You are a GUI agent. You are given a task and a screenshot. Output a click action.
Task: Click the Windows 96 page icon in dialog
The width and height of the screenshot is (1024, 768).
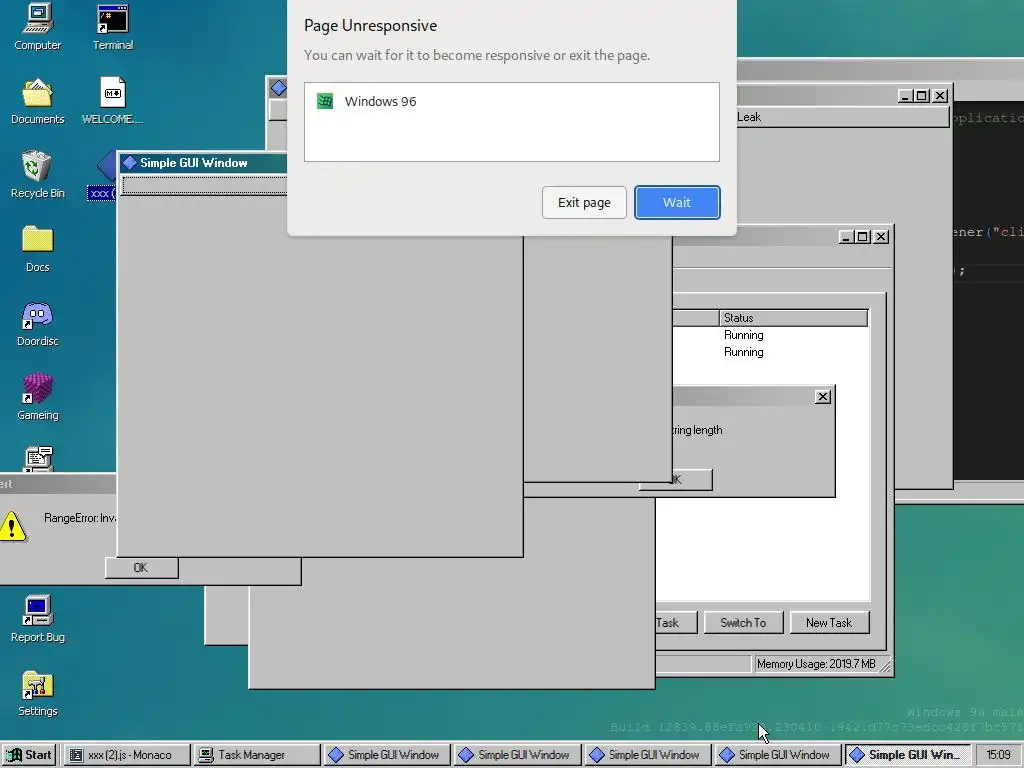tap(325, 101)
